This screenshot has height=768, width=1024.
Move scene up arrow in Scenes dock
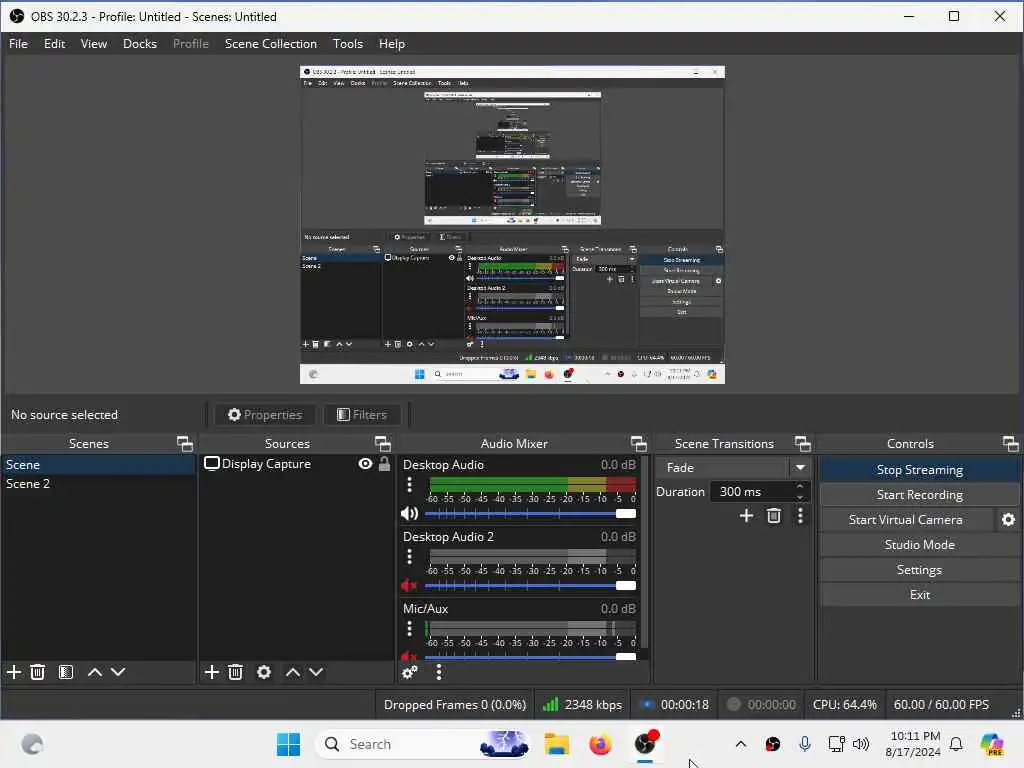pyautogui.click(x=95, y=672)
